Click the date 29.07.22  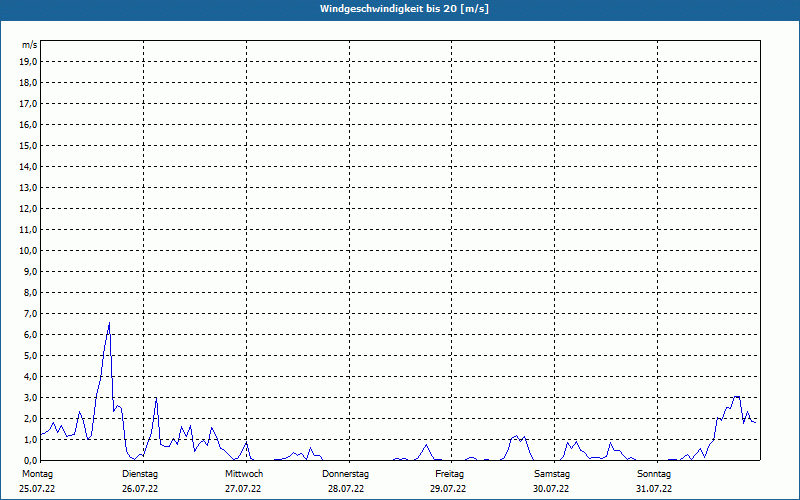[x=448, y=489]
